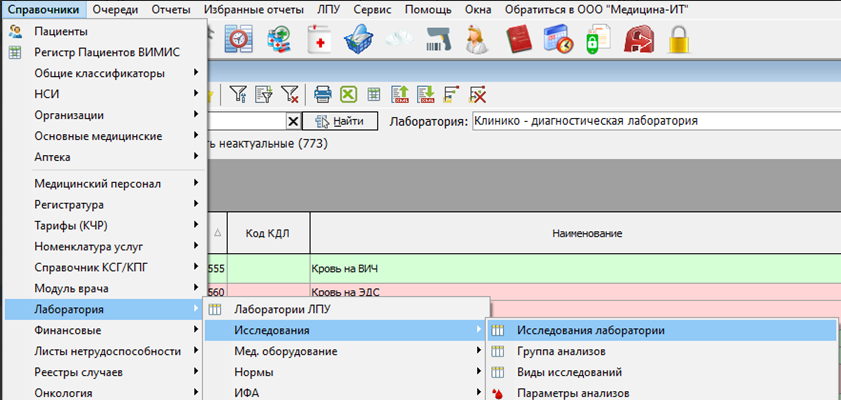Expand Справочник КСГ/КПГ submenu

pos(105,268)
